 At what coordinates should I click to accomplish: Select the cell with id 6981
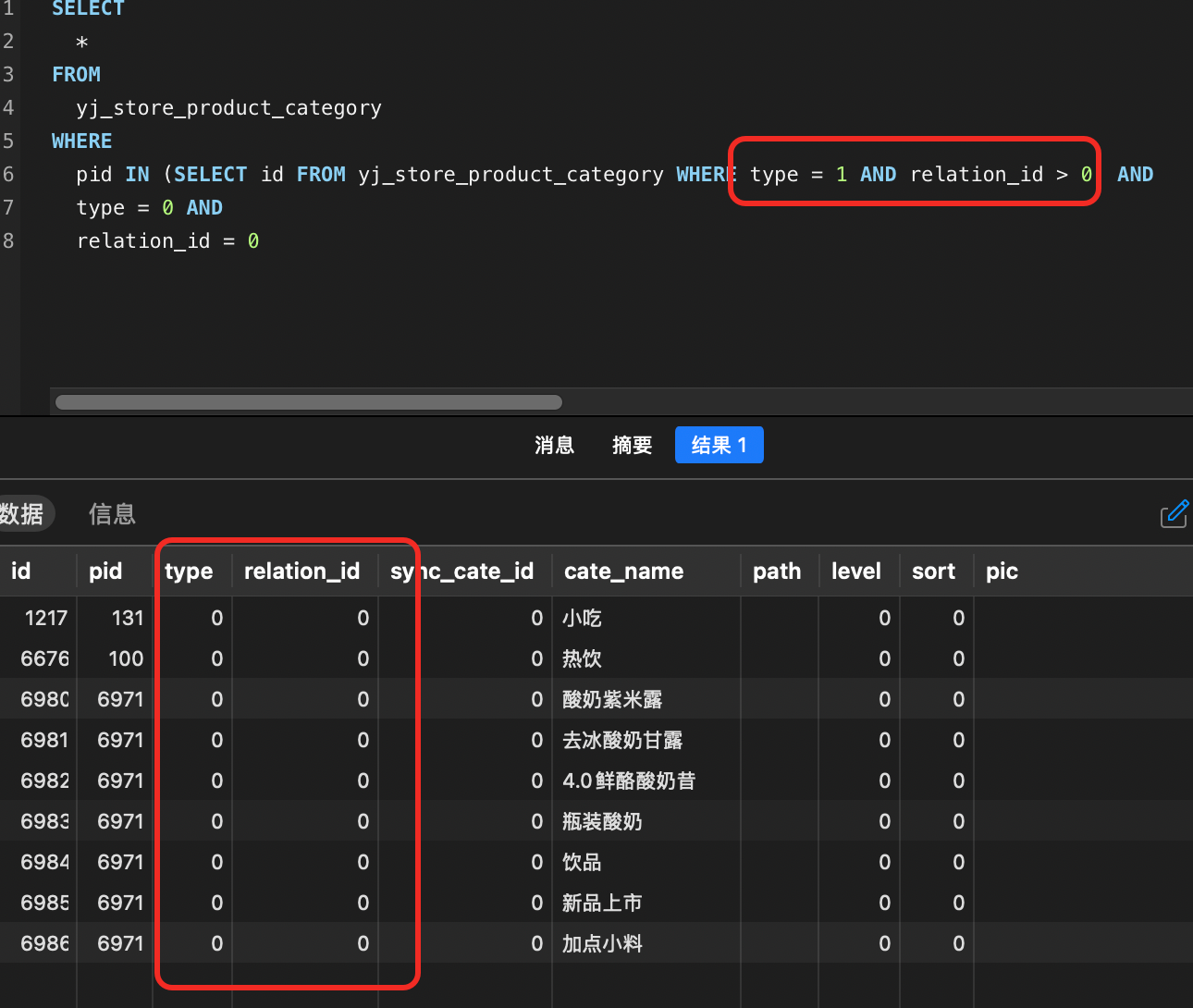pyautogui.click(x=44, y=740)
